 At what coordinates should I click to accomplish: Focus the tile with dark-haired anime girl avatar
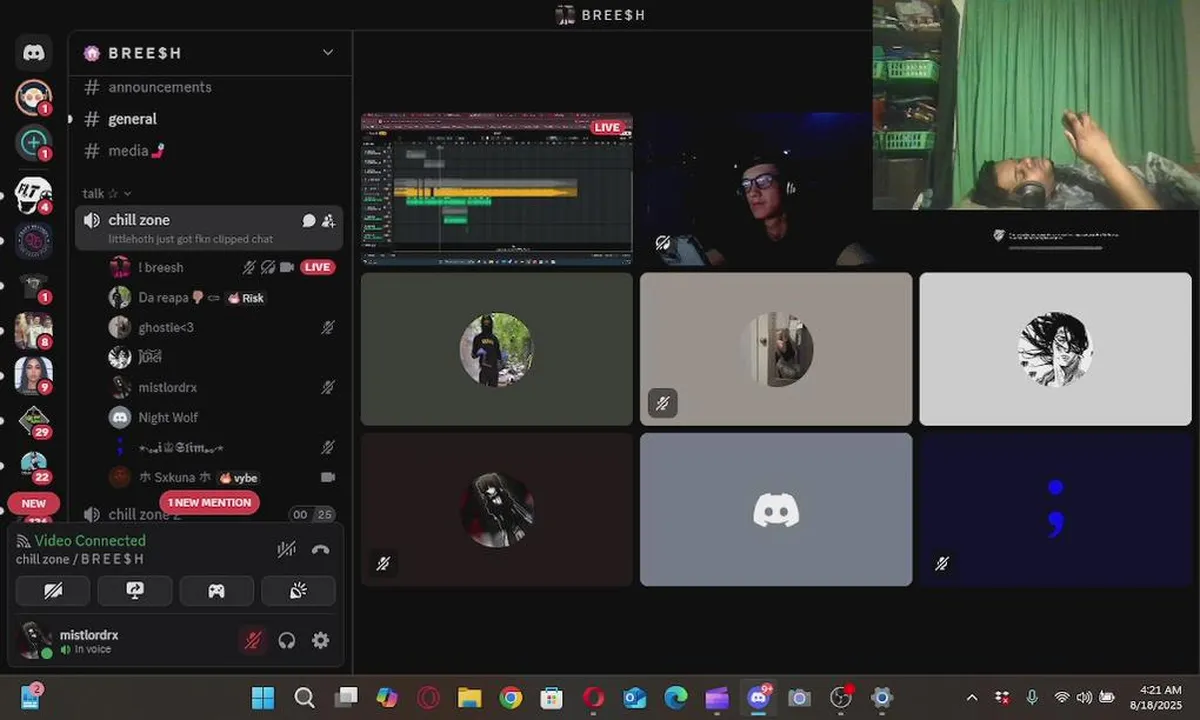497,509
